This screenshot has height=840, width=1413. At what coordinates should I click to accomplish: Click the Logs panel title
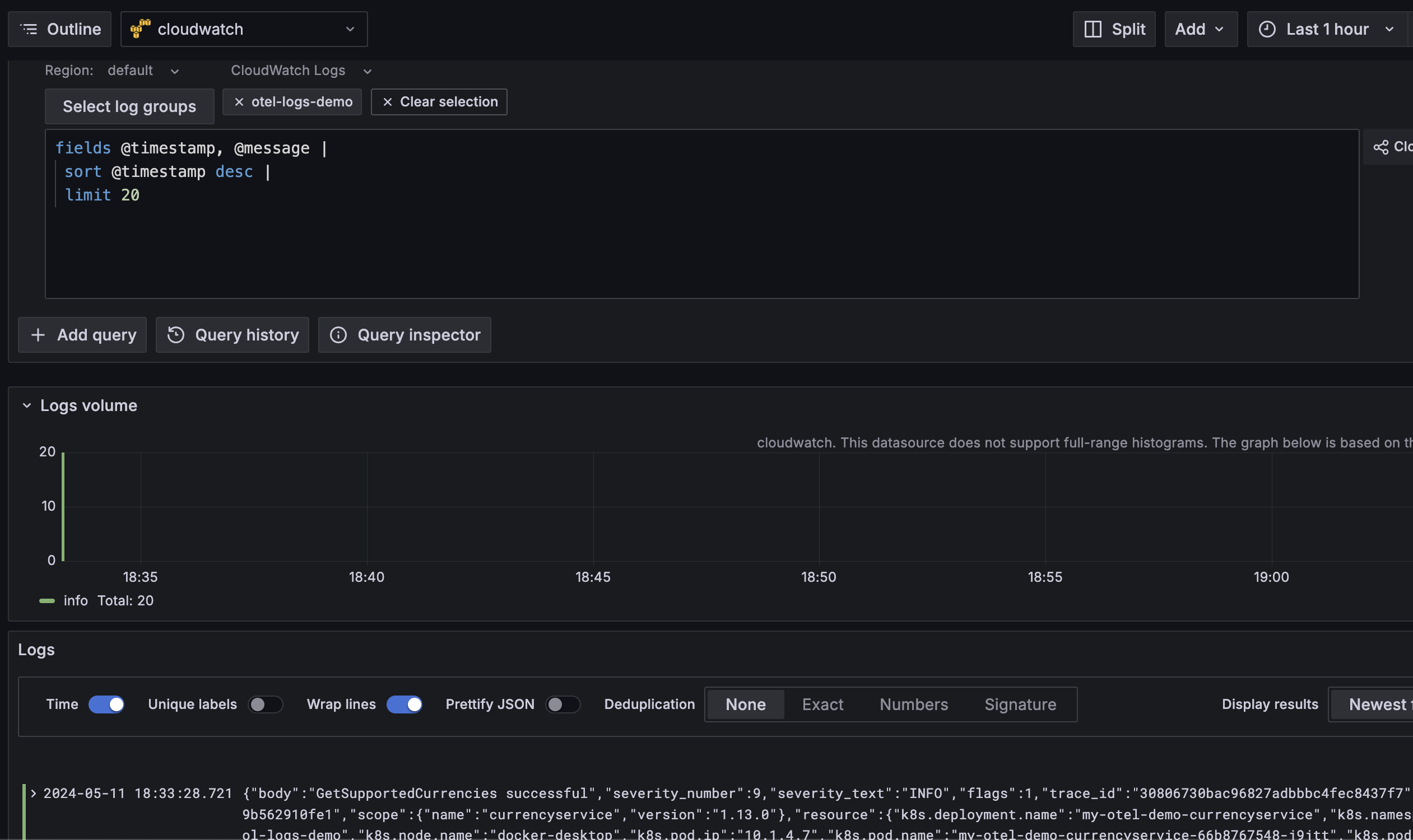click(36, 650)
